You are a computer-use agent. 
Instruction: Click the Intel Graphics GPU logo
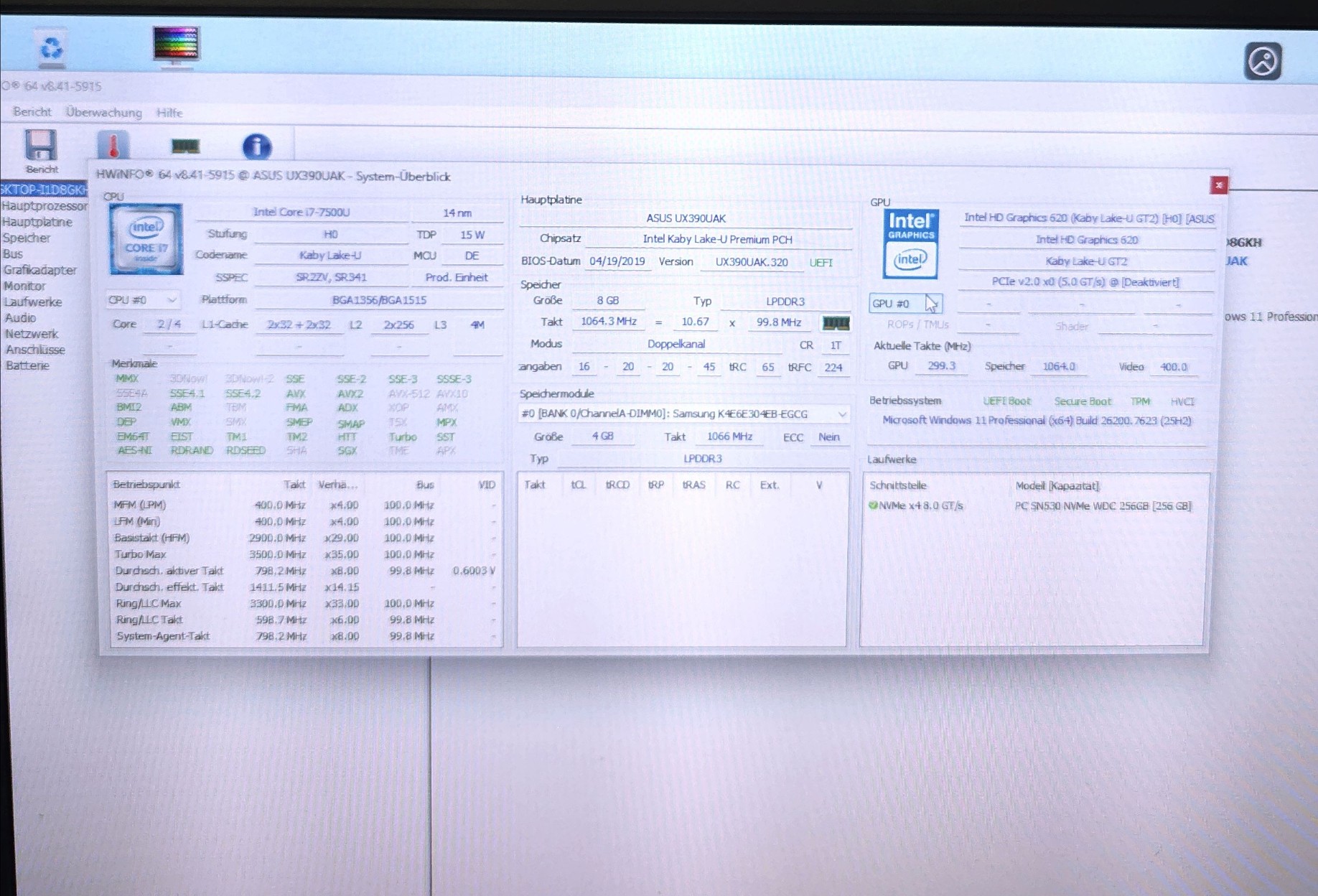coord(910,244)
